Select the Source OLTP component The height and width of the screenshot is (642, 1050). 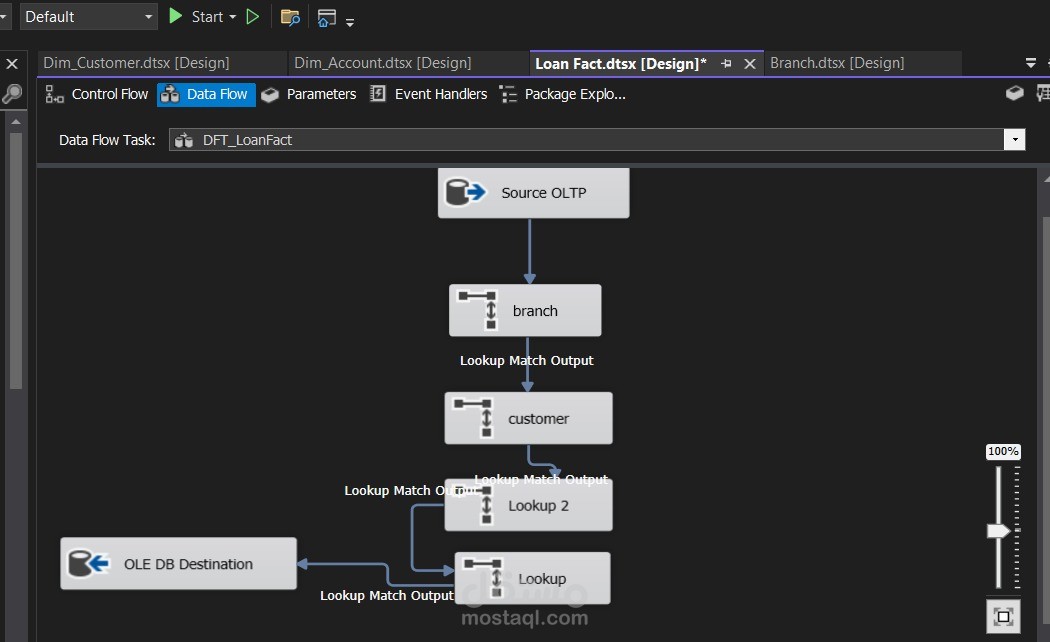coord(533,192)
